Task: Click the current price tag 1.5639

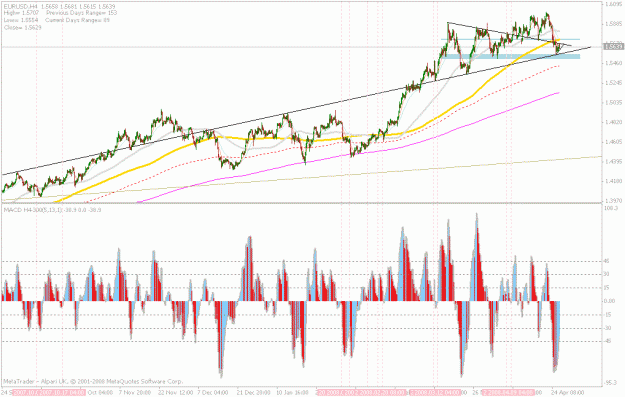Action: (612, 47)
